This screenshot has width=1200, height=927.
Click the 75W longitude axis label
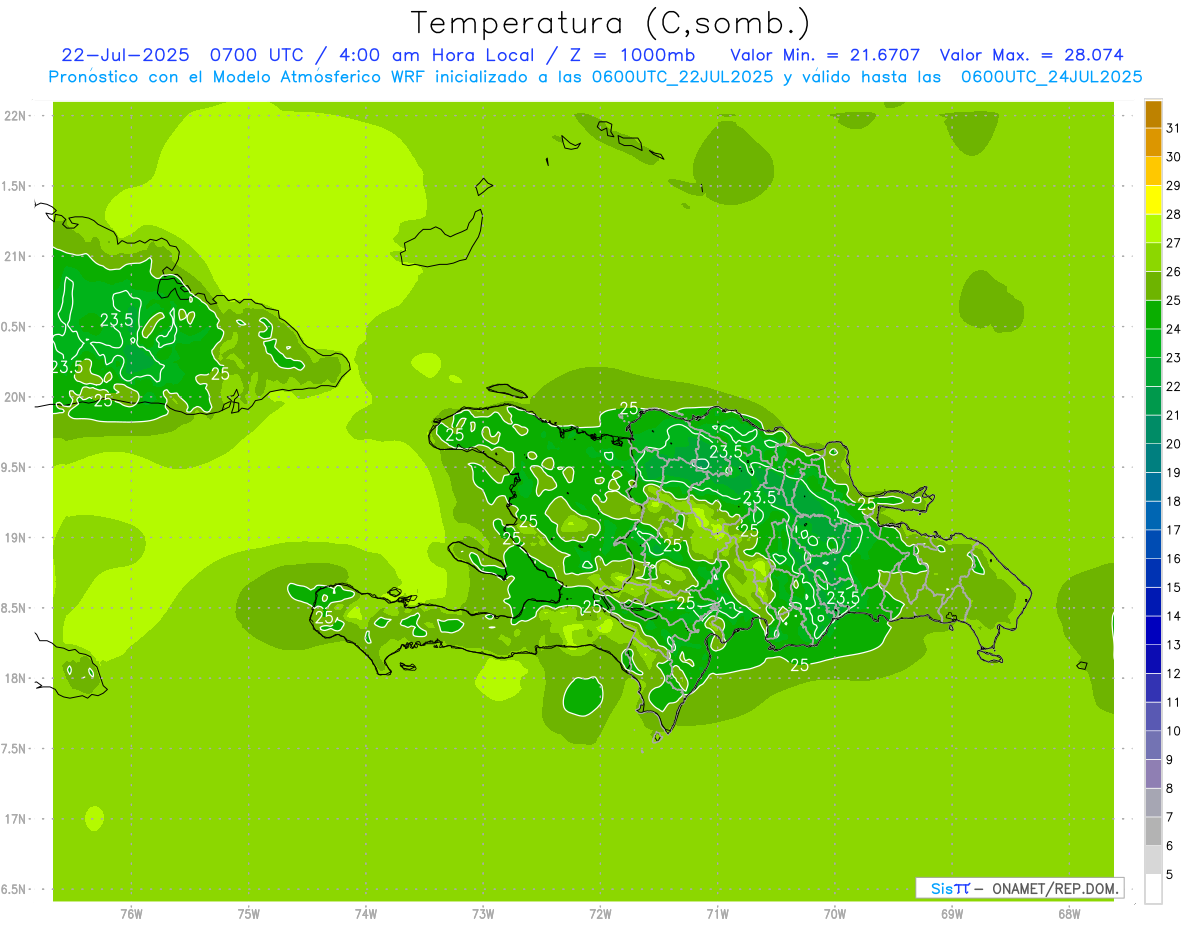click(x=249, y=913)
